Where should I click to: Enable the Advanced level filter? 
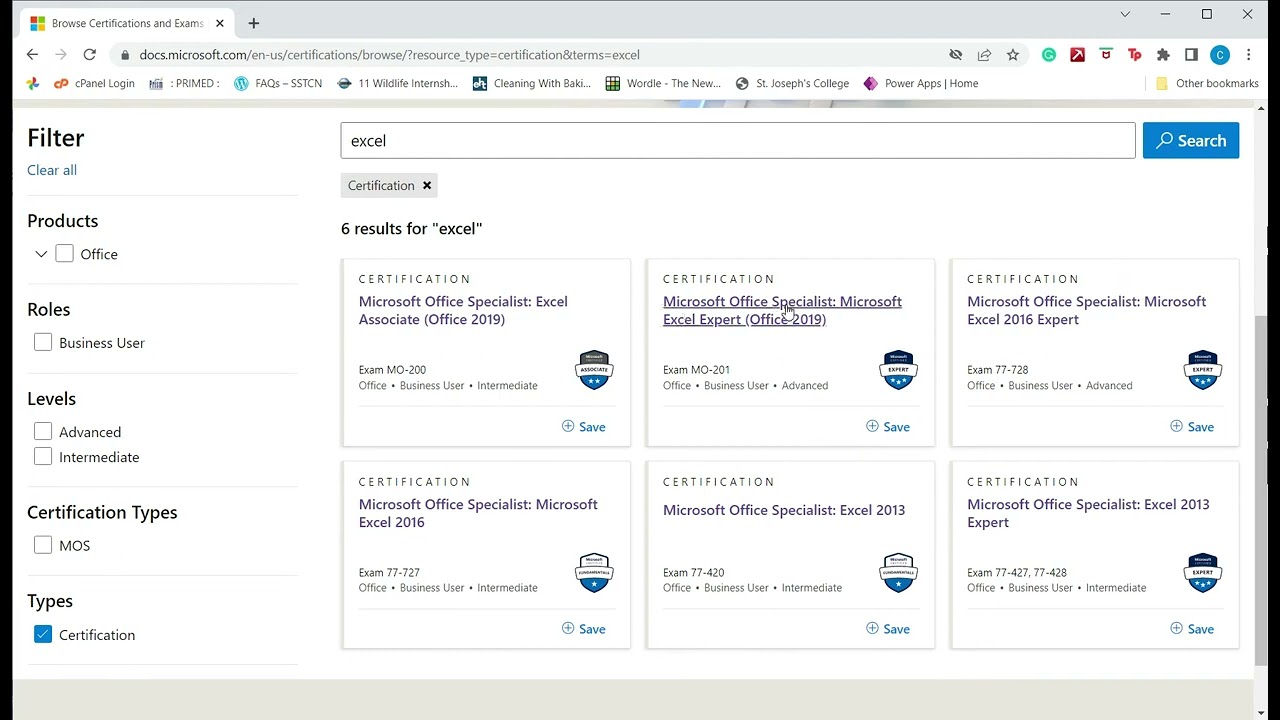pos(43,432)
